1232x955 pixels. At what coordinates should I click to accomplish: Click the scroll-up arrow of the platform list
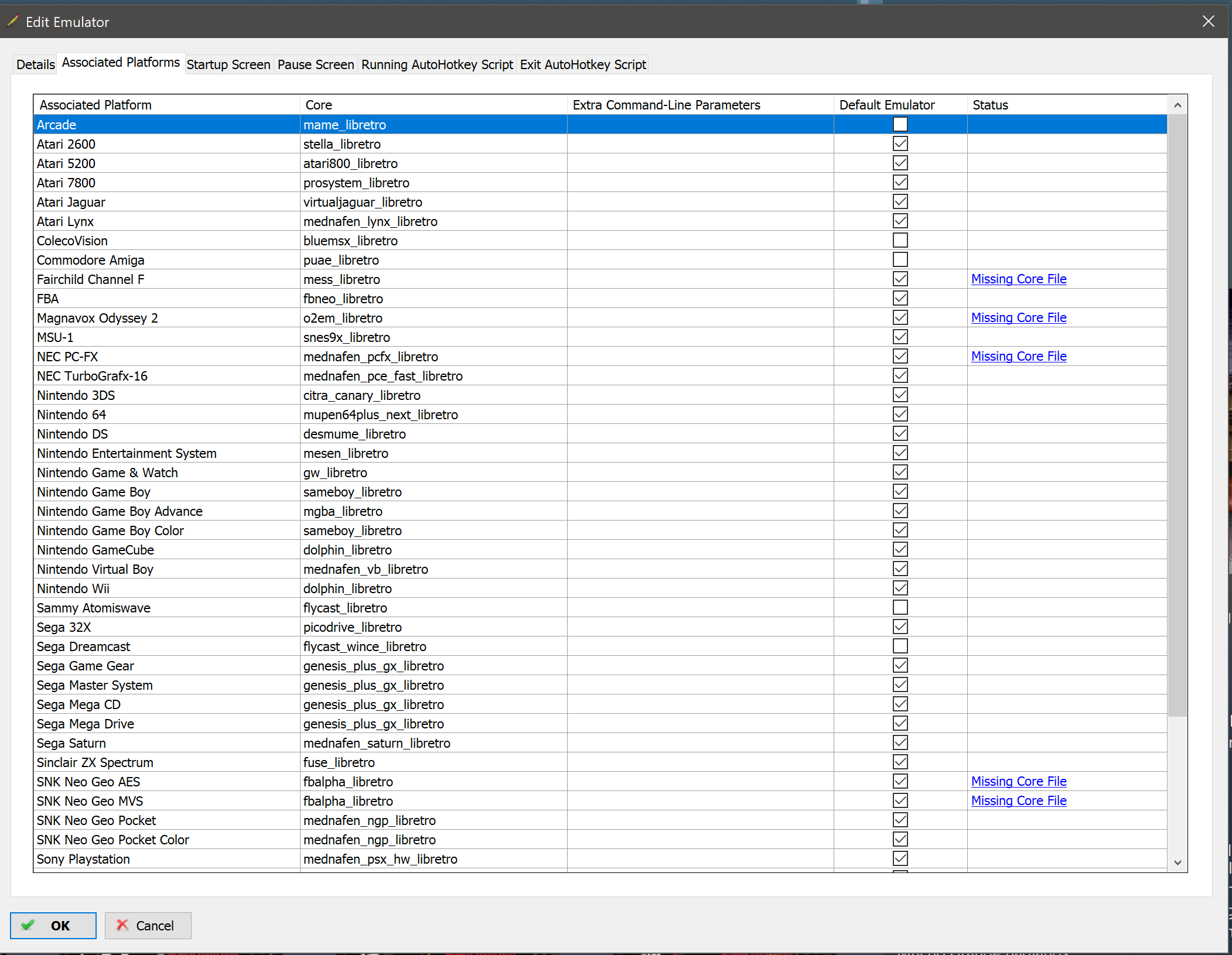point(1178,105)
